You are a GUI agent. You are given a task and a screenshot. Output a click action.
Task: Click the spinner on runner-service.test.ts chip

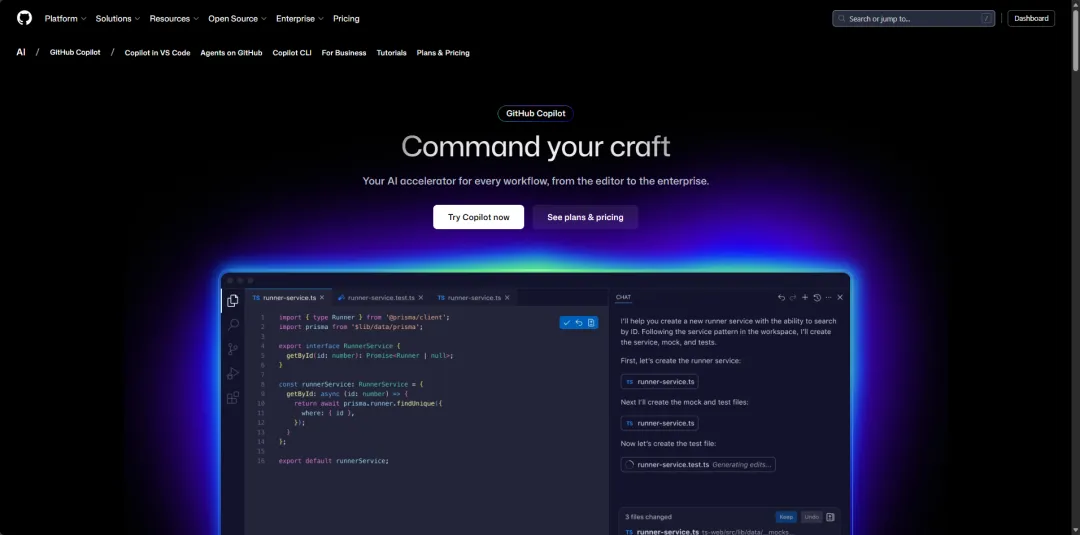click(629, 465)
